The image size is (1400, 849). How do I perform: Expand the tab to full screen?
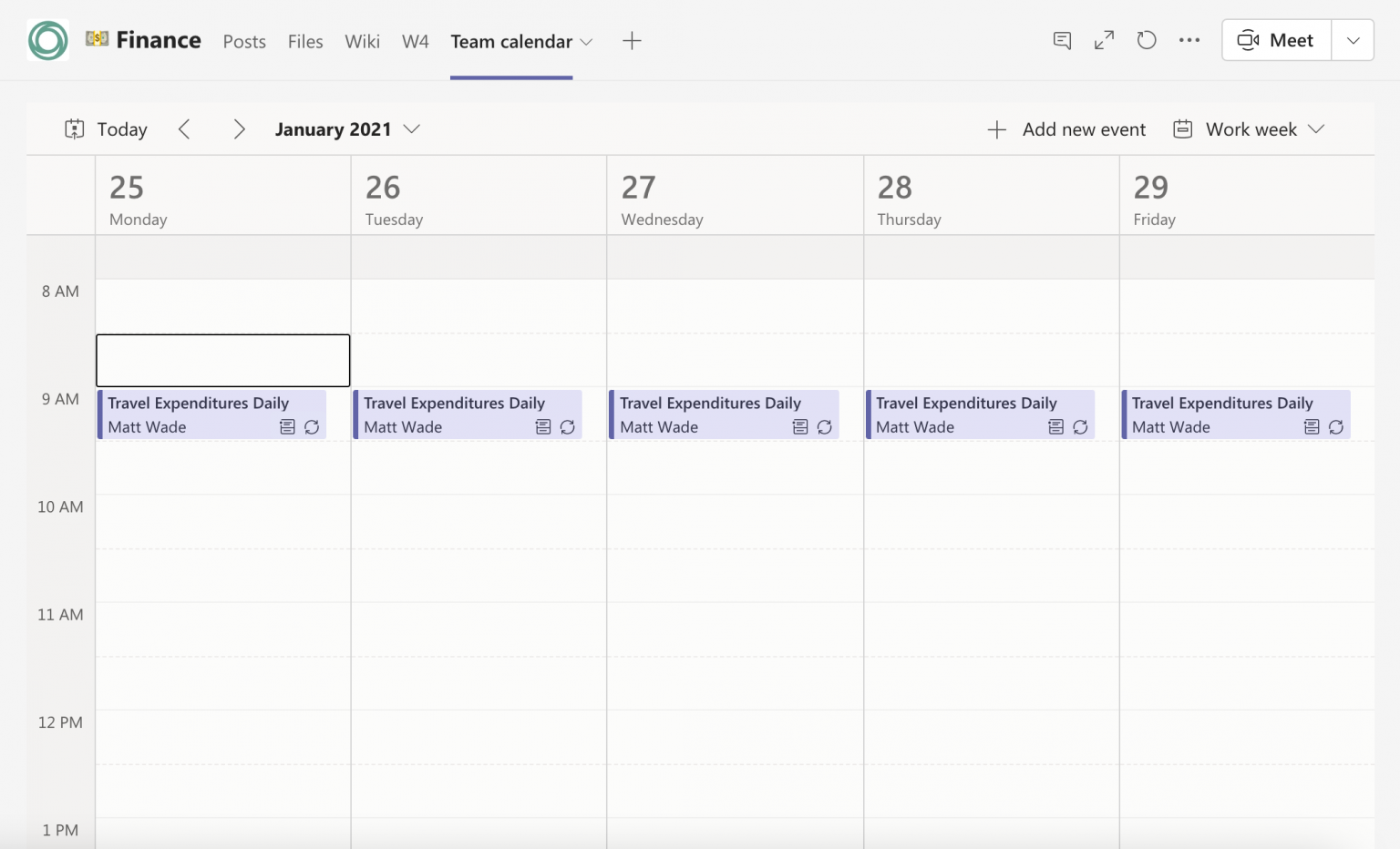coord(1103,40)
